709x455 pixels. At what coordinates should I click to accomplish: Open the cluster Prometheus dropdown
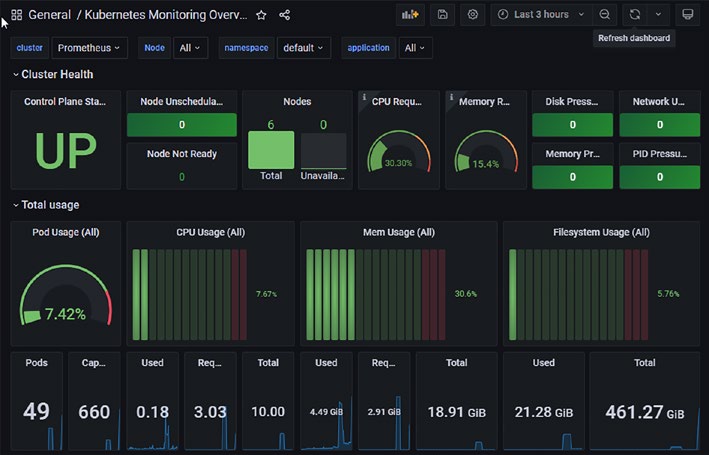pyautogui.click(x=89, y=48)
